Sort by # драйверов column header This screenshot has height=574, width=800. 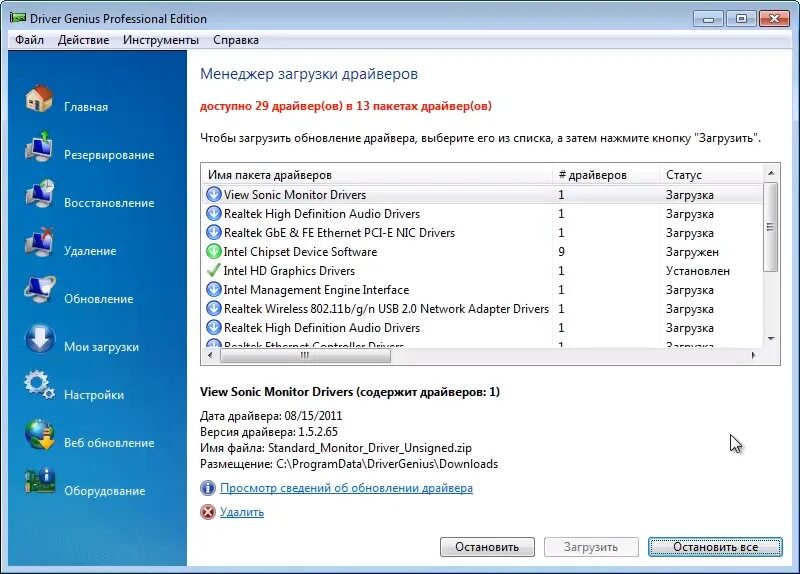[606, 175]
